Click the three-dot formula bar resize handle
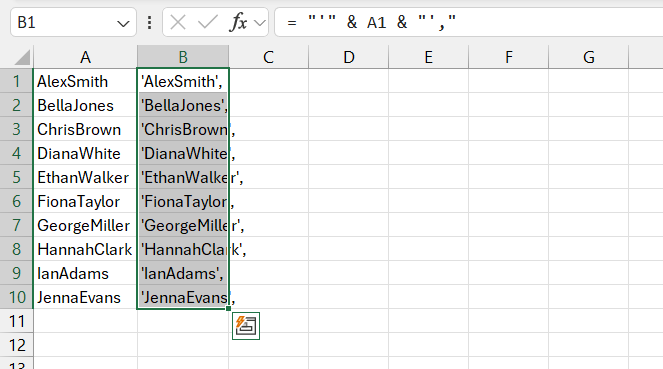The image size is (663, 369). [149, 22]
